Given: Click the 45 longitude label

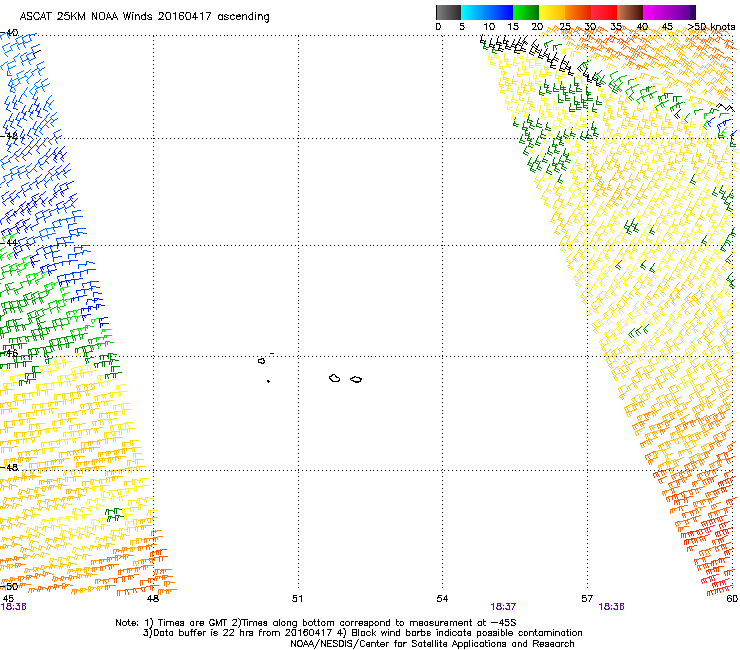Looking at the screenshot, I should (x=8, y=599).
